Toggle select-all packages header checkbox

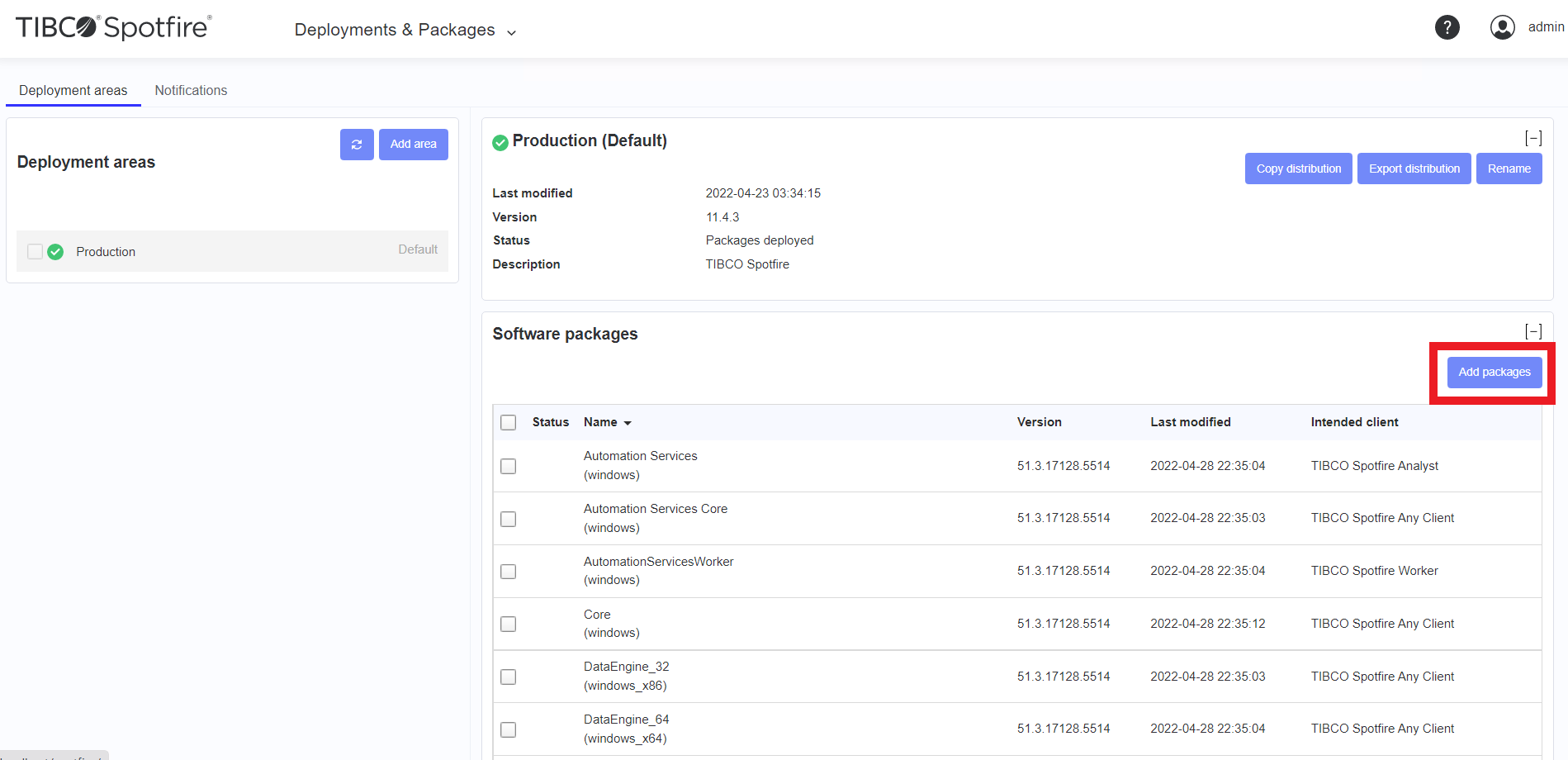[509, 423]
